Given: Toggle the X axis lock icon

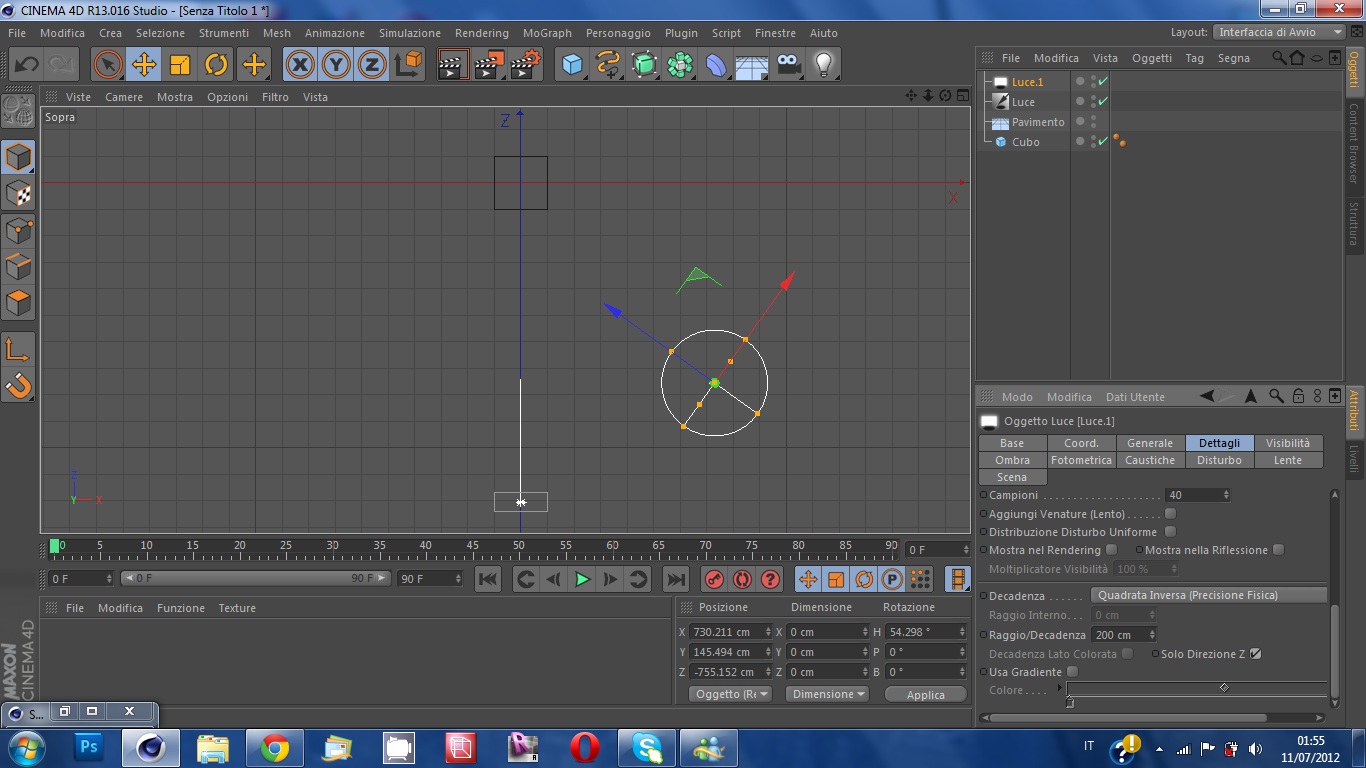Looking at the screenshot, I should click(300, 65).
